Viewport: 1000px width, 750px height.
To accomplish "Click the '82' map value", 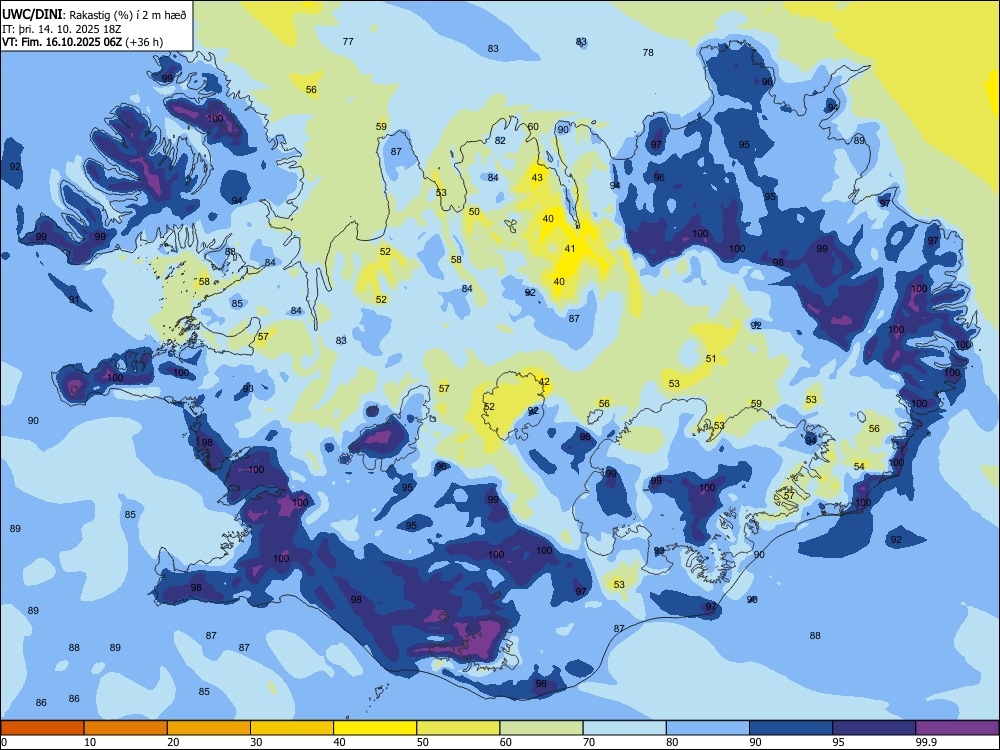I will pyautogui.click(x=500, y=140).
